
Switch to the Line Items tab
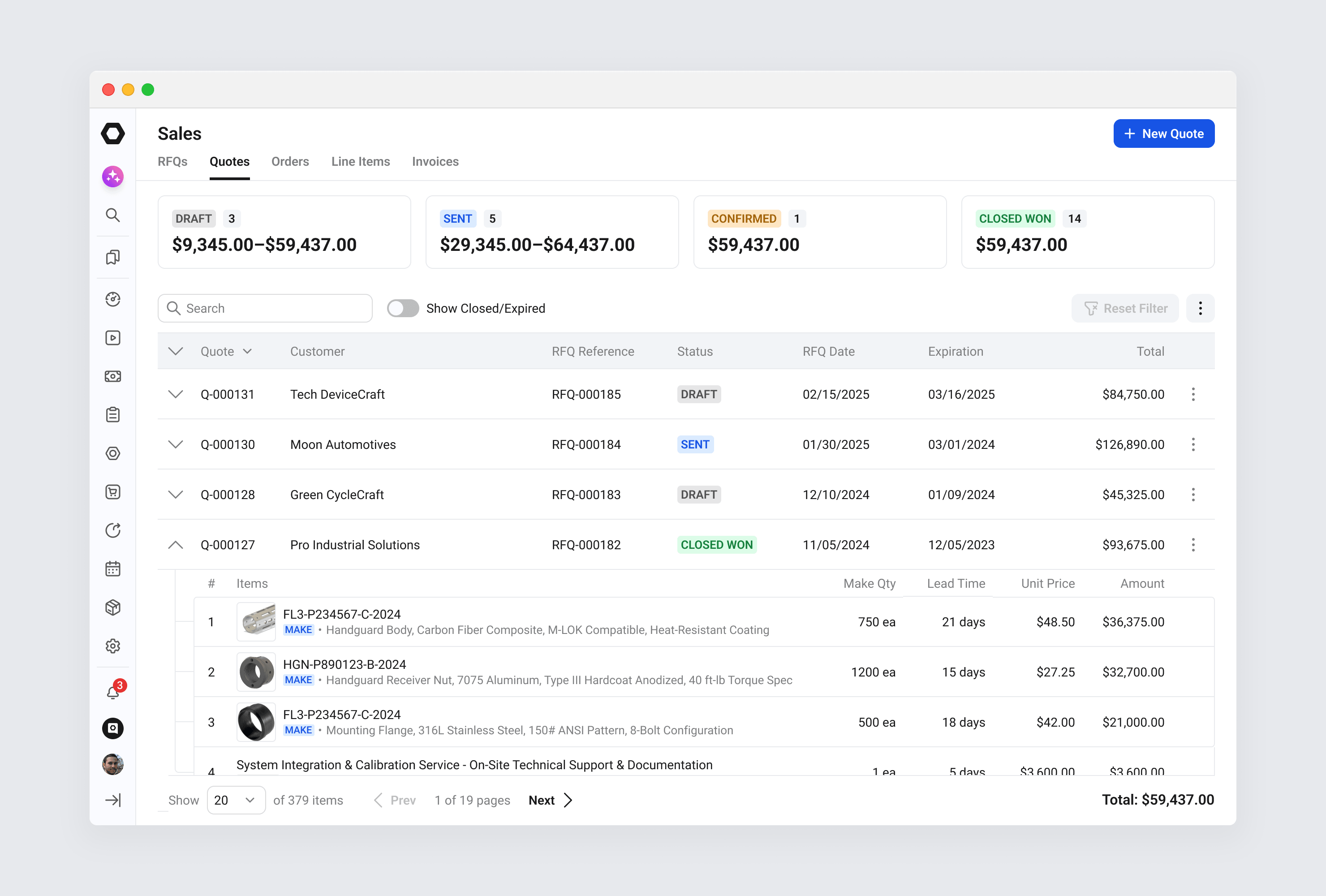coord(361,162)
